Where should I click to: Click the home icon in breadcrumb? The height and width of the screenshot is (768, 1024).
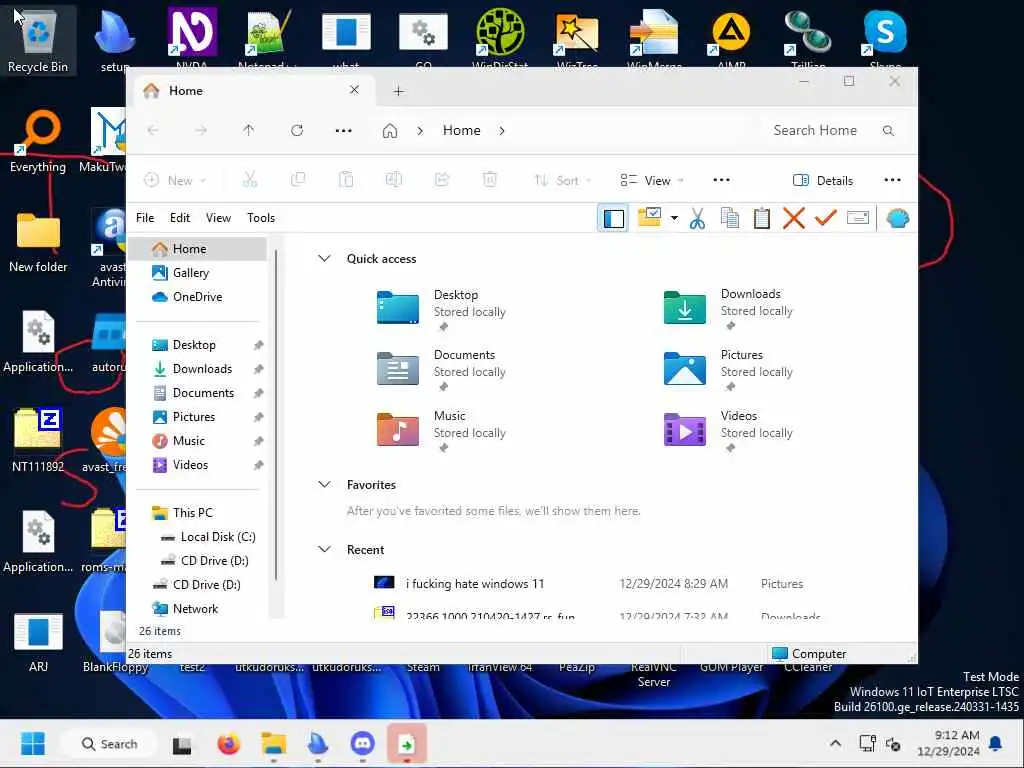[390, 131]
